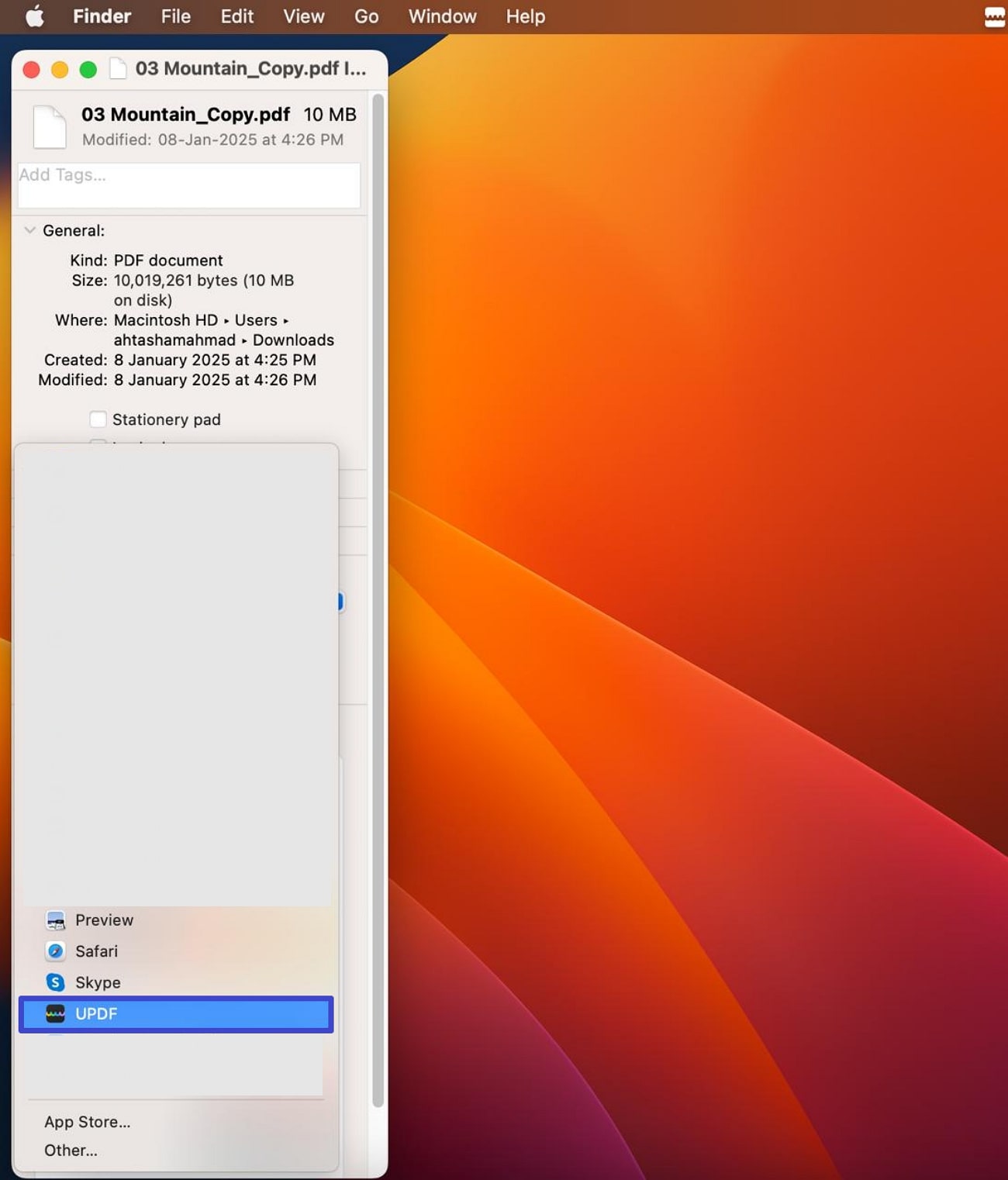Click the Preview app icon
Image resolution: width=1008 pixels, height=1180 pixels.
[x=56, y=920]
